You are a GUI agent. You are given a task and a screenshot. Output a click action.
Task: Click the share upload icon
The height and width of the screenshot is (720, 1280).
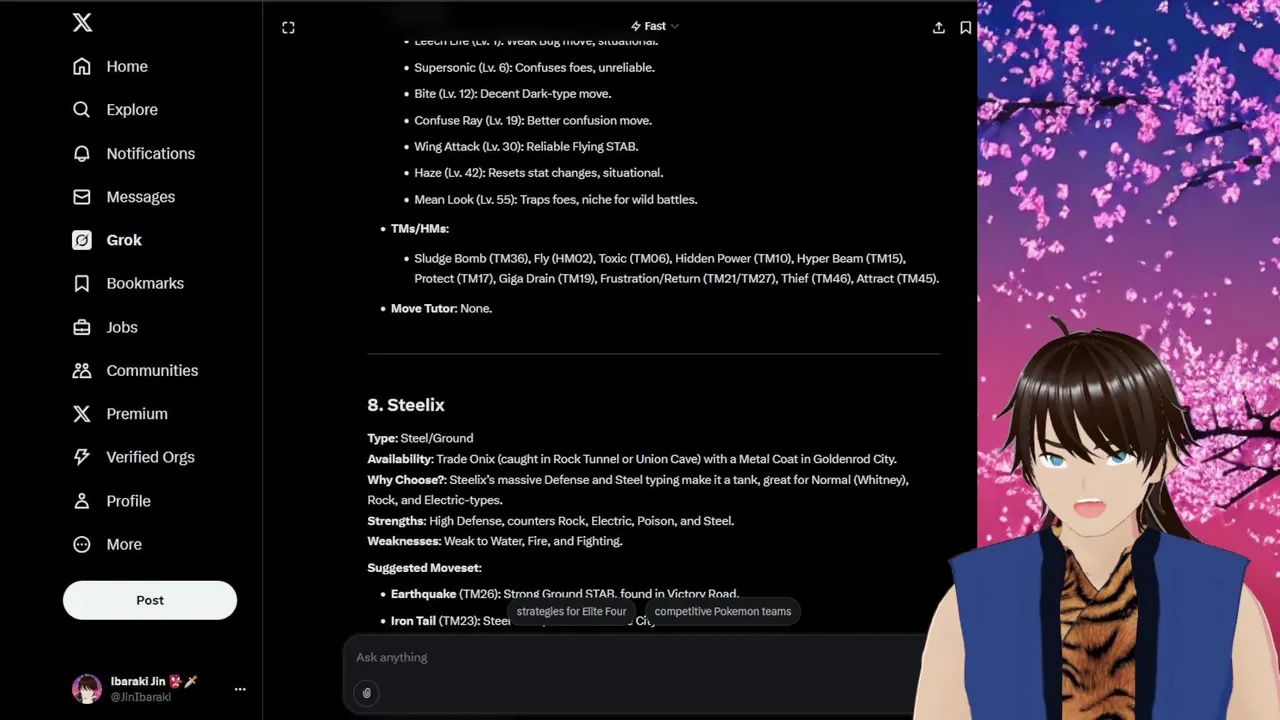pyautogui.click(x=938, y=28)
